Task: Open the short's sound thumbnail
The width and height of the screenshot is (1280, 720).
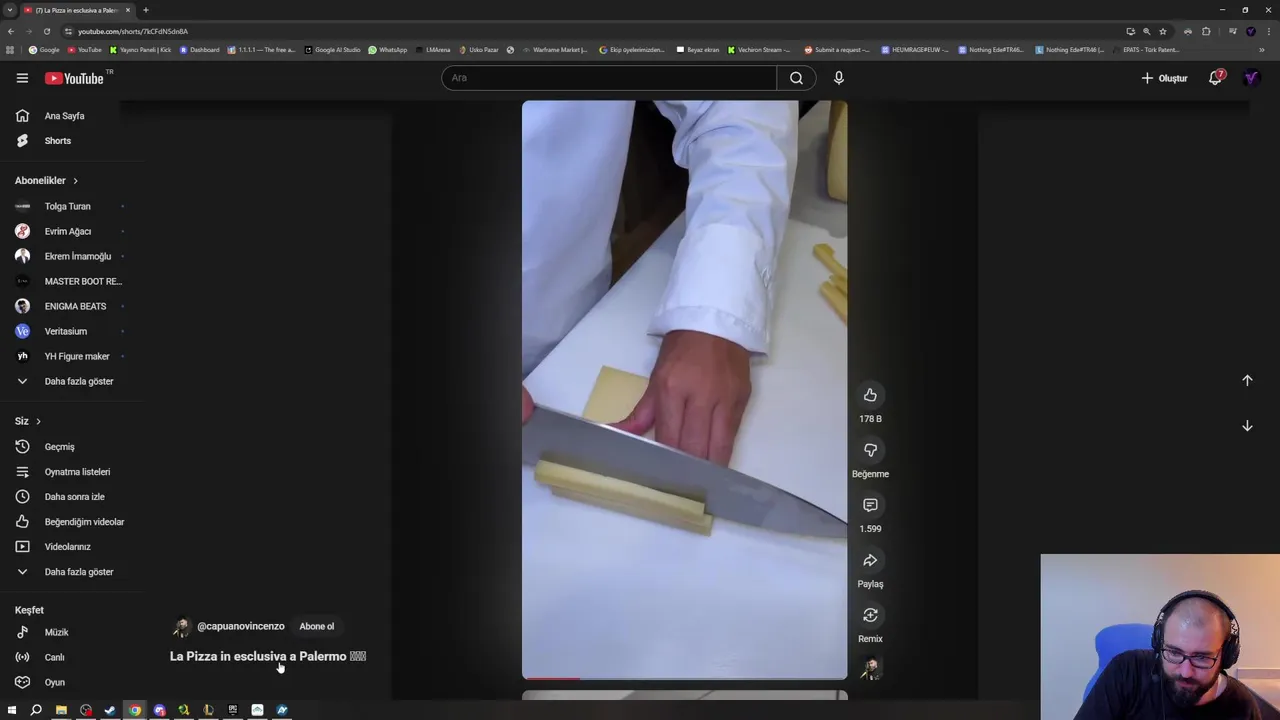Action: (x=870, y=668)
